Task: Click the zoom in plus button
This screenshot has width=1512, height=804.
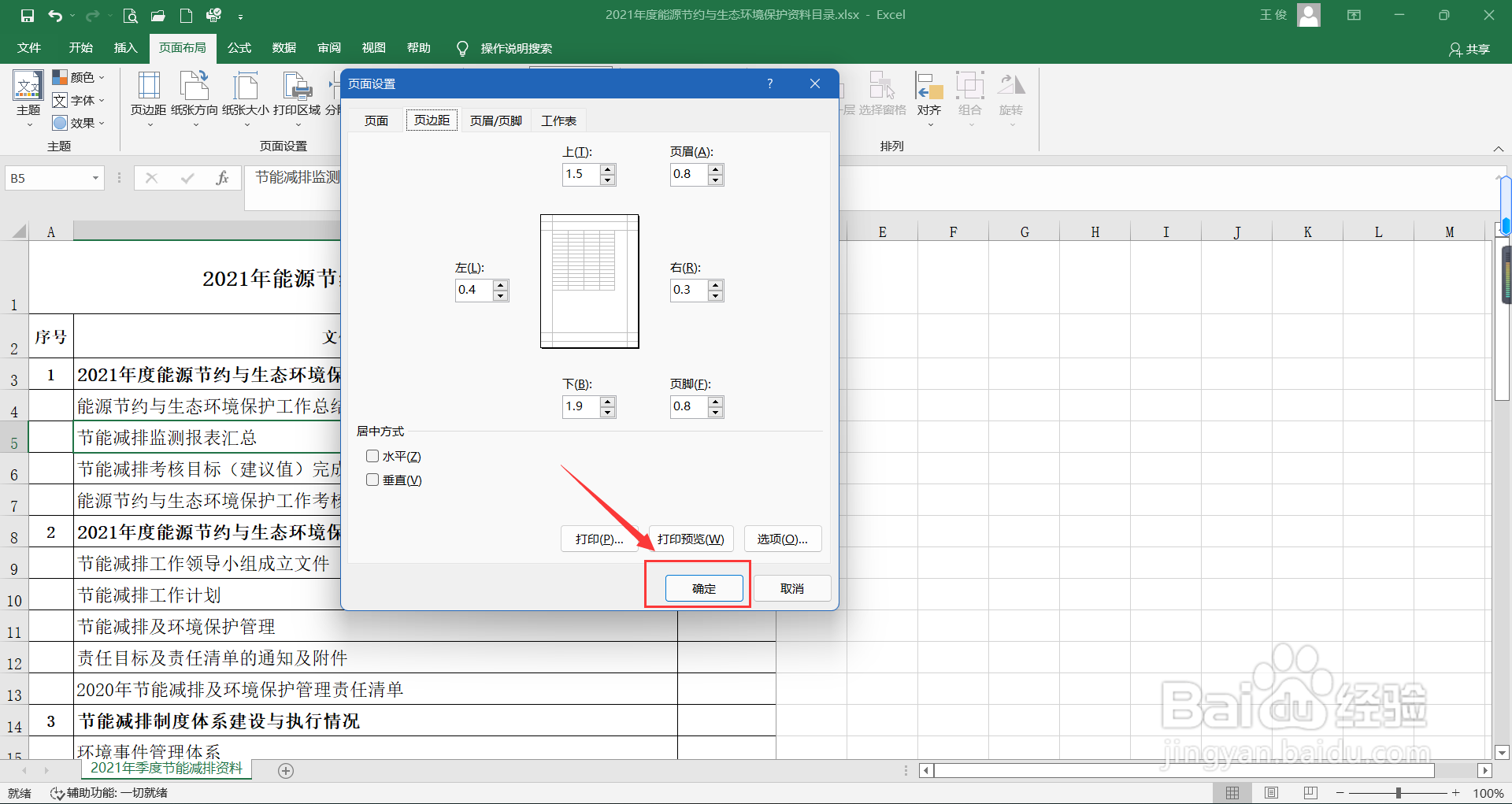Action: click(x=1456, y=793)
